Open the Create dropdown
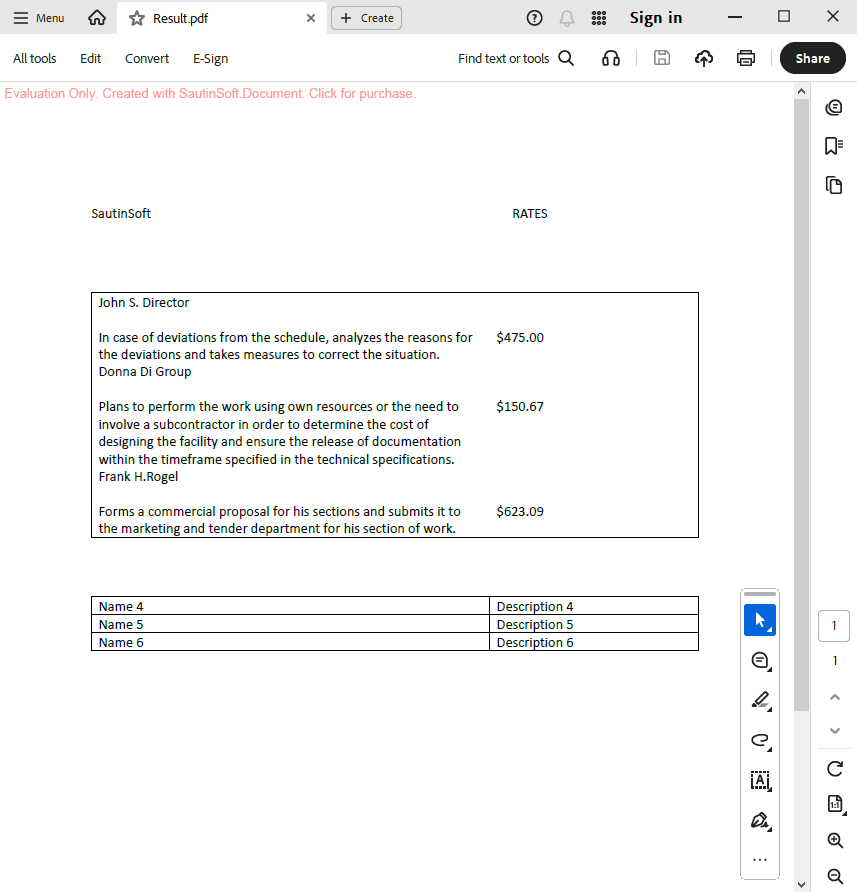This screenshot has width=857, height=892. tap(366, 17)
